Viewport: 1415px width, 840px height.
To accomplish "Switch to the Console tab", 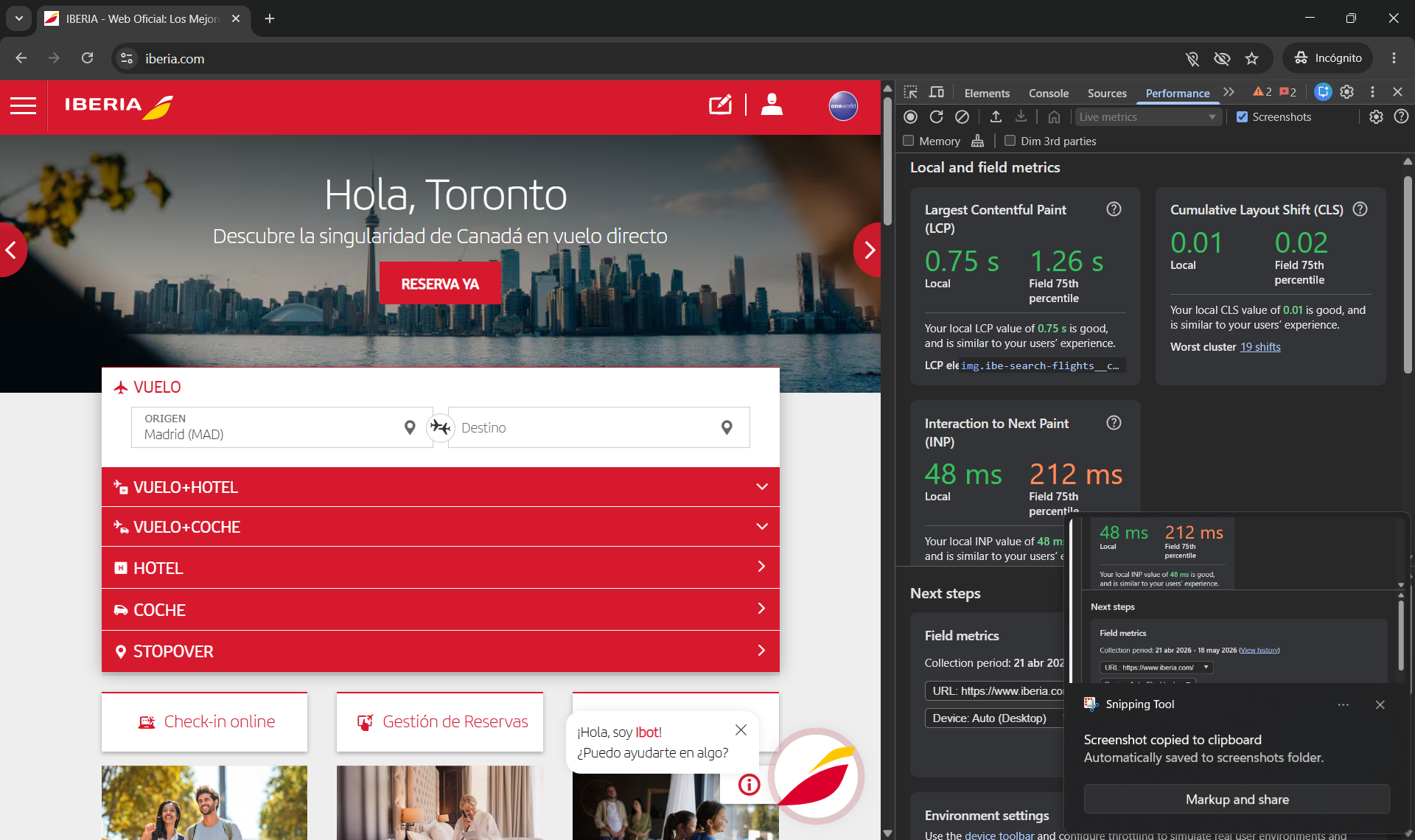I will coord(1048,93).
